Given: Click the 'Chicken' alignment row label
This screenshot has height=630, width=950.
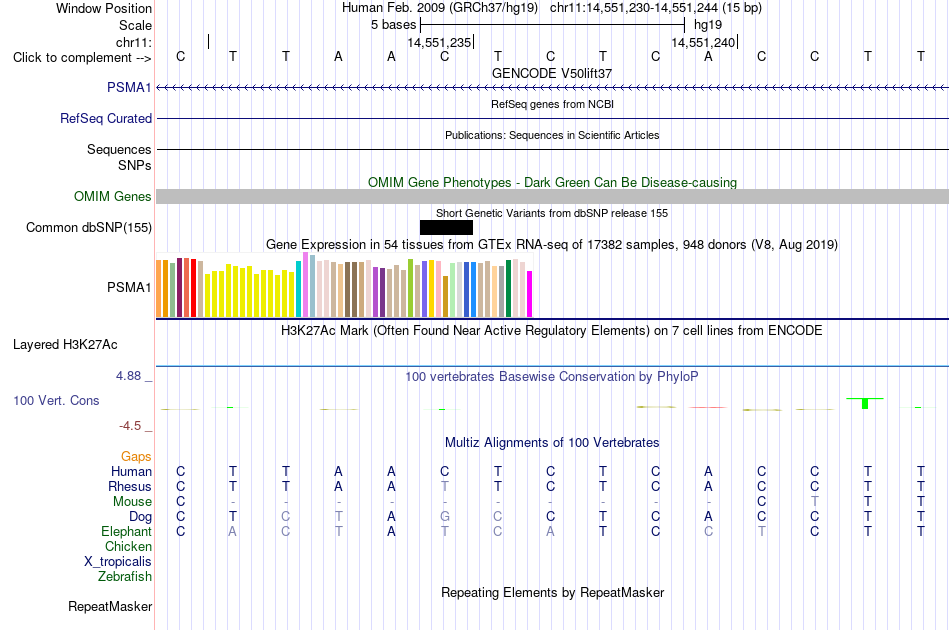Looking at the screenshot, I should 128,546.
